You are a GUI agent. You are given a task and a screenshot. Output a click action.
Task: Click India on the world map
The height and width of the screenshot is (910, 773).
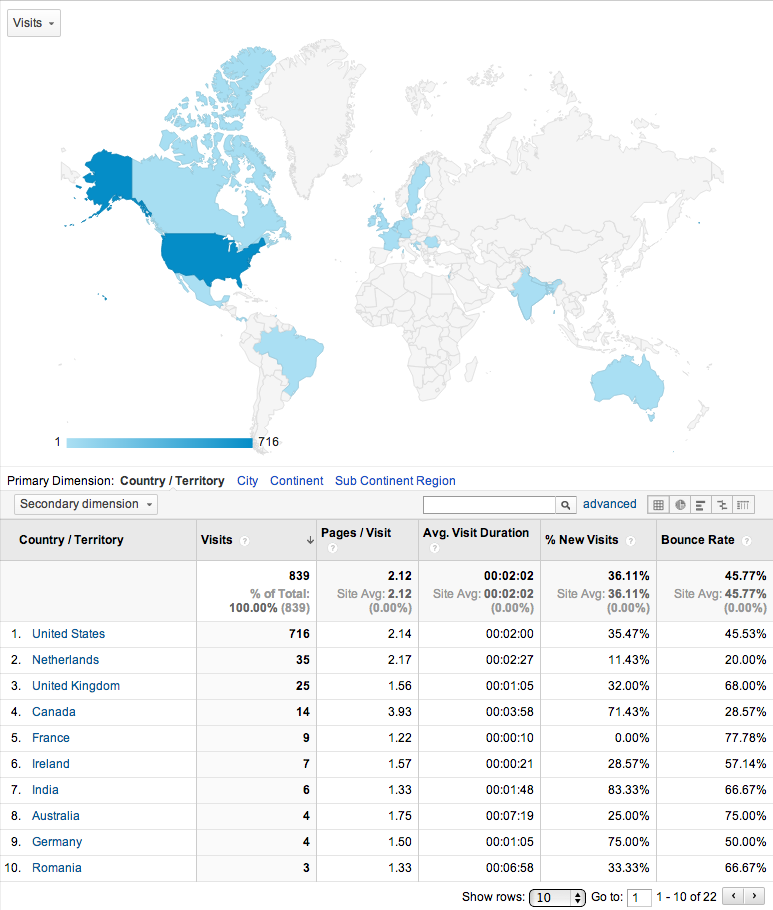529,293
